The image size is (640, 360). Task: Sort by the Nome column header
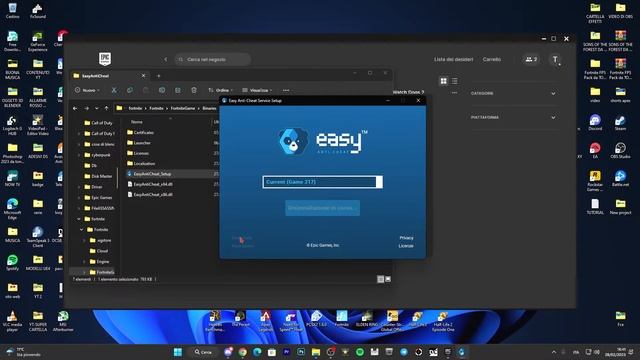137,122
